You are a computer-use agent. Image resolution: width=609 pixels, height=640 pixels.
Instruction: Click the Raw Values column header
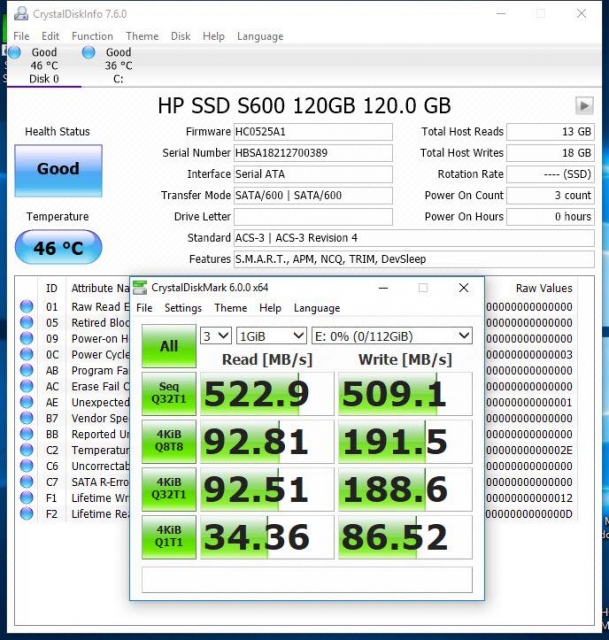click(544, 288)
